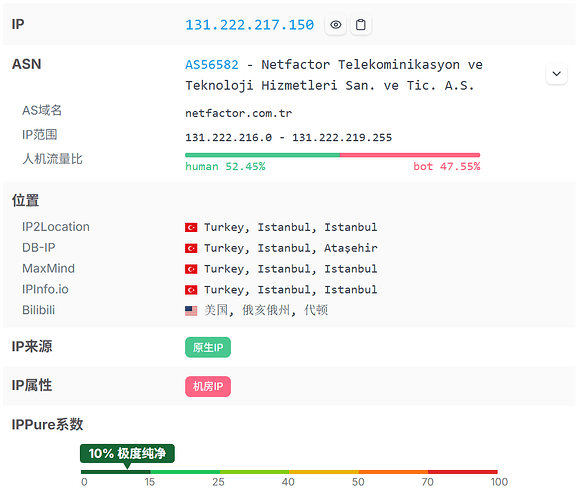585x500 pixels.
Task: Click the IPInfo.io provider label
Action: pos(45,290)
